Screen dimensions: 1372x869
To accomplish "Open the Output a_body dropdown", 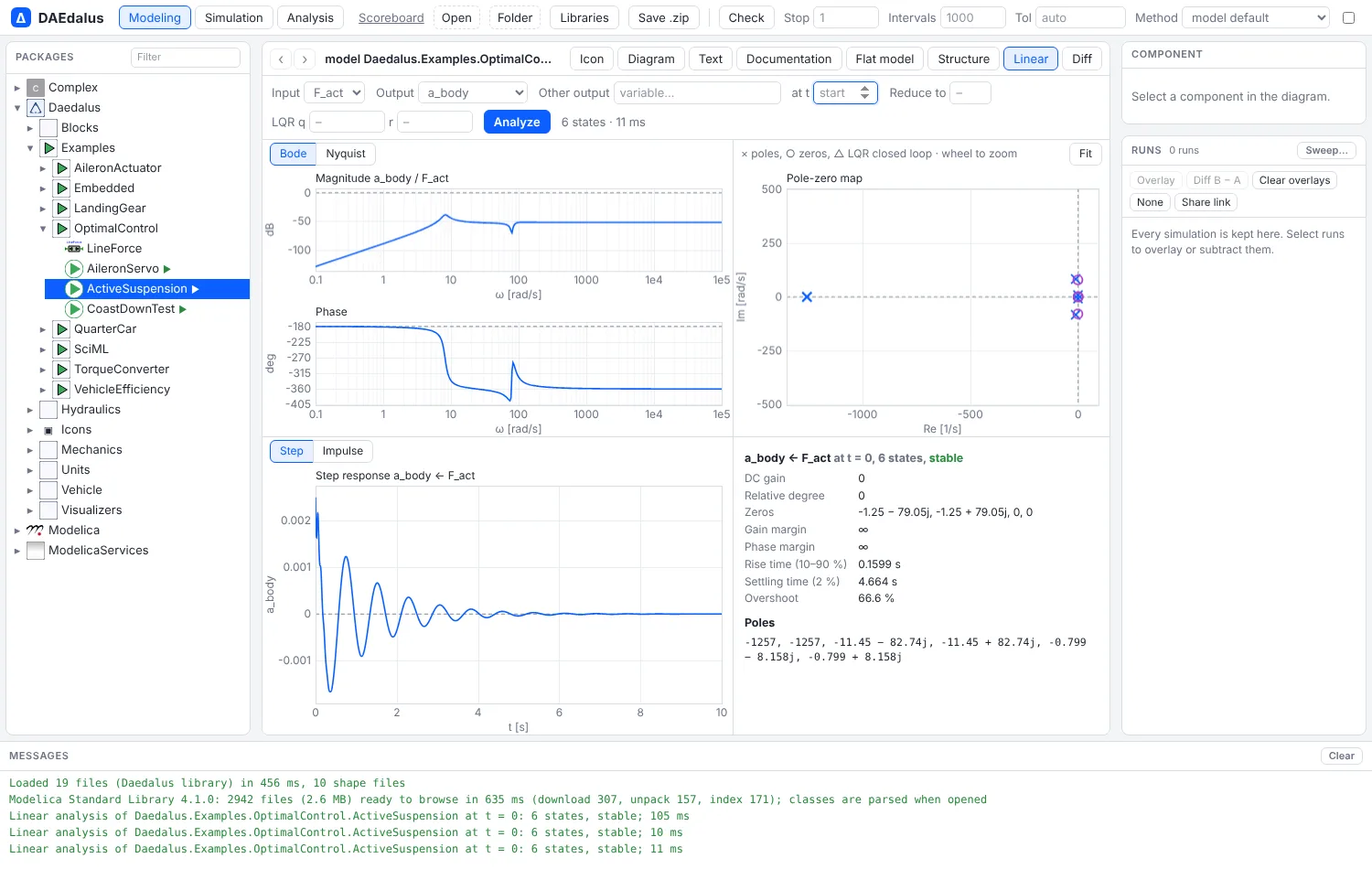I will 473,92.
